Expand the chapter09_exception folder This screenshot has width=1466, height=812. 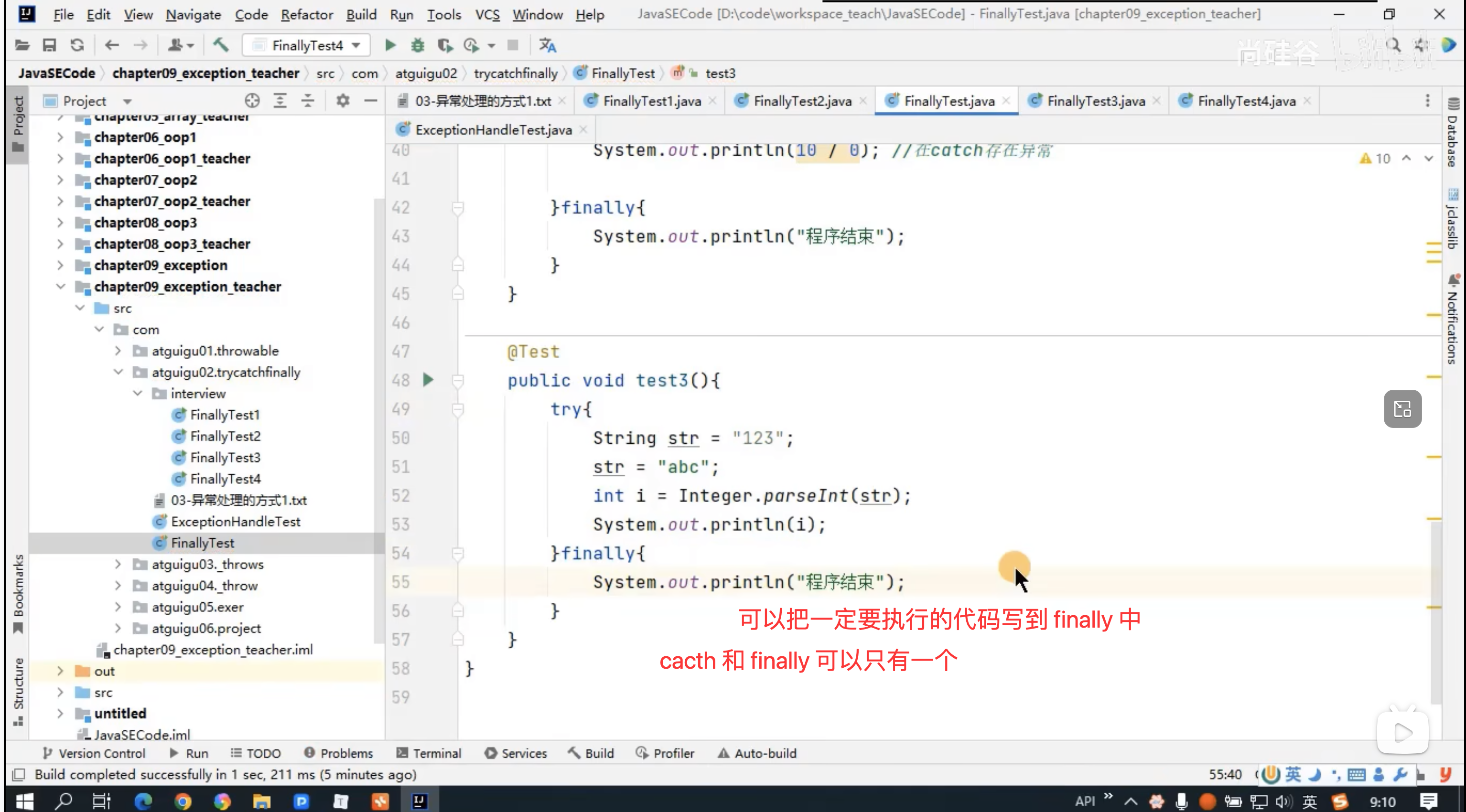[x=60, y=265]
